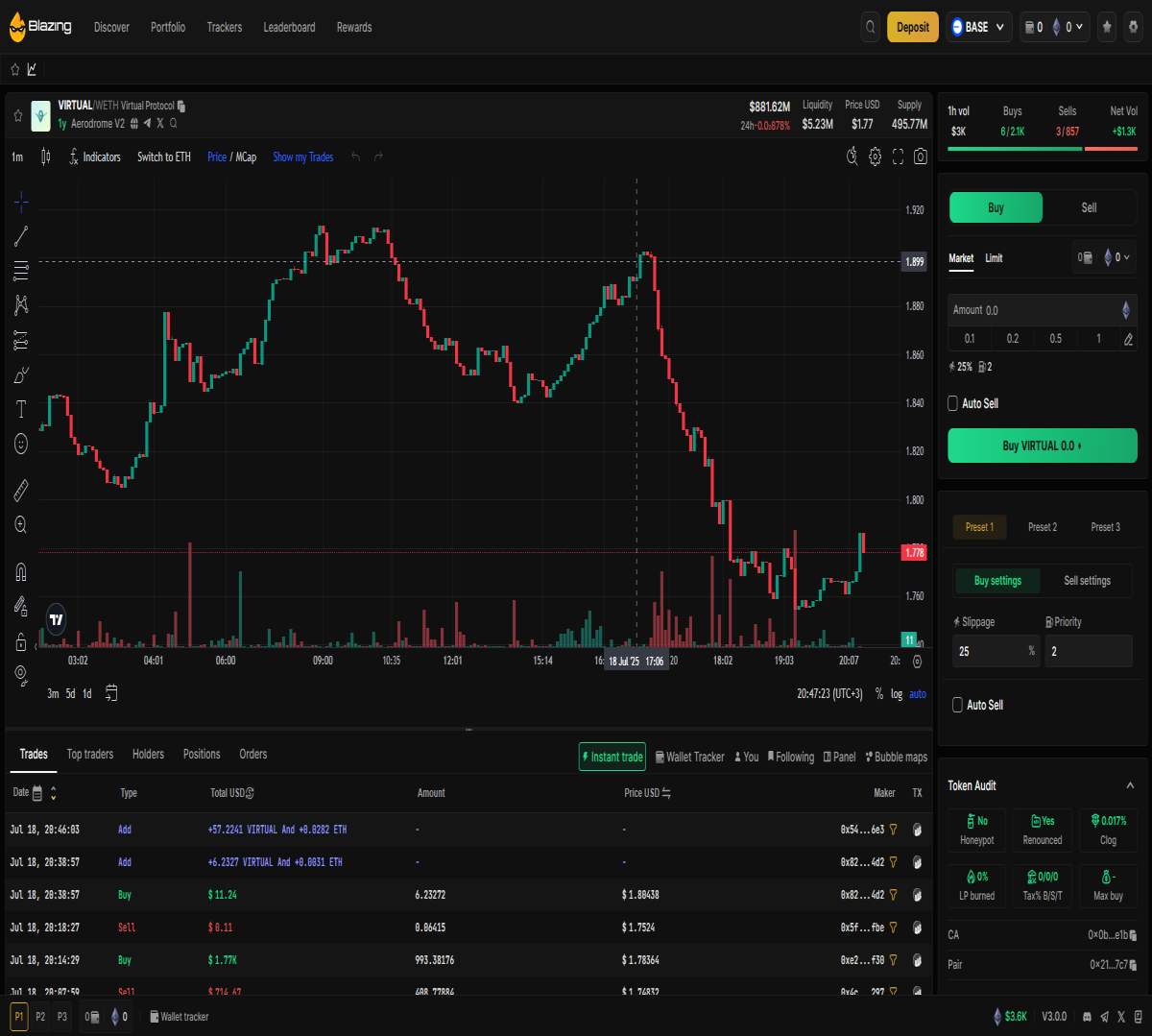Reset chart price scale target icon
The image size is (1152, 1036).
point(917,661)
